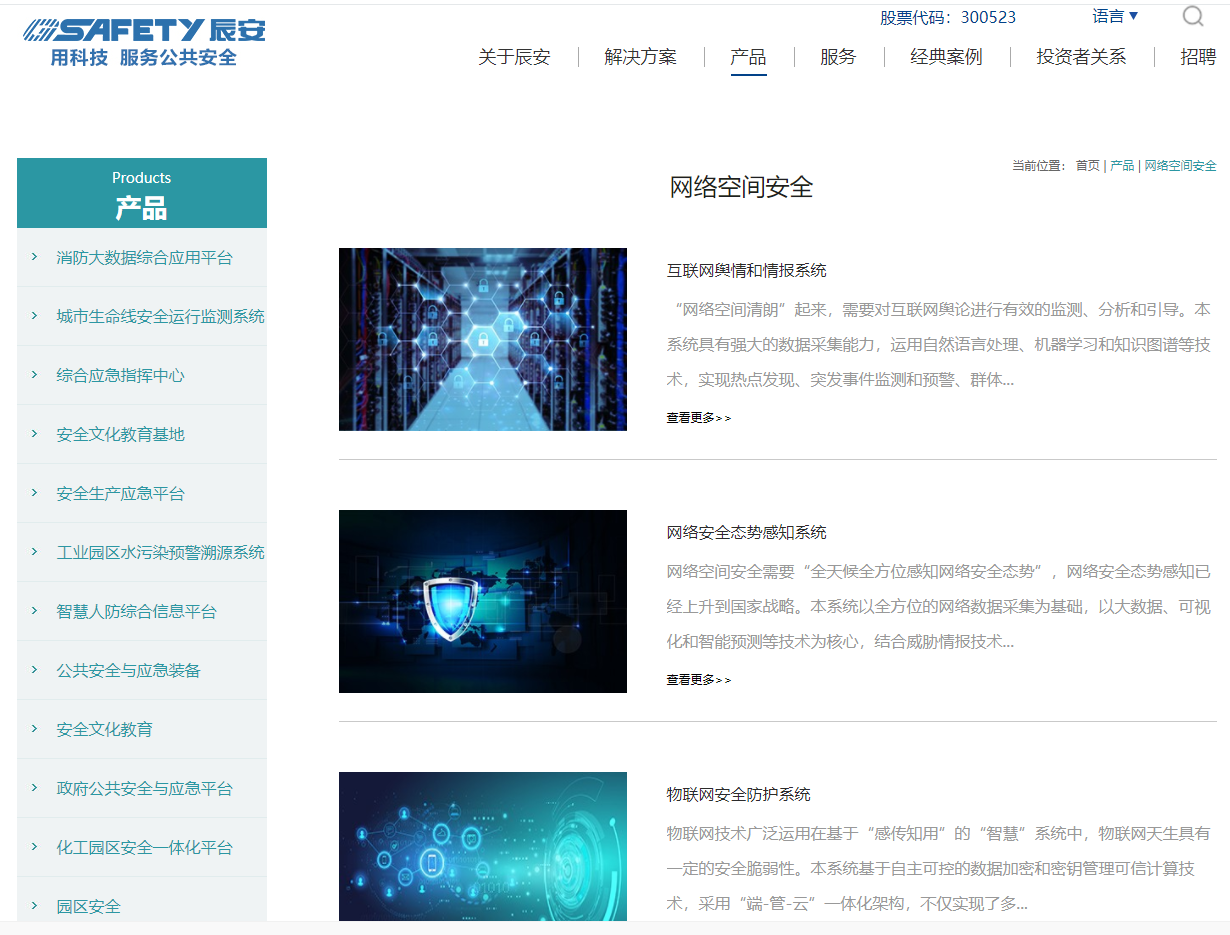Open the blue shield thumbnail image
Image resolution: width=1230 pixels, height=935 pixels.
coord(483,602)
